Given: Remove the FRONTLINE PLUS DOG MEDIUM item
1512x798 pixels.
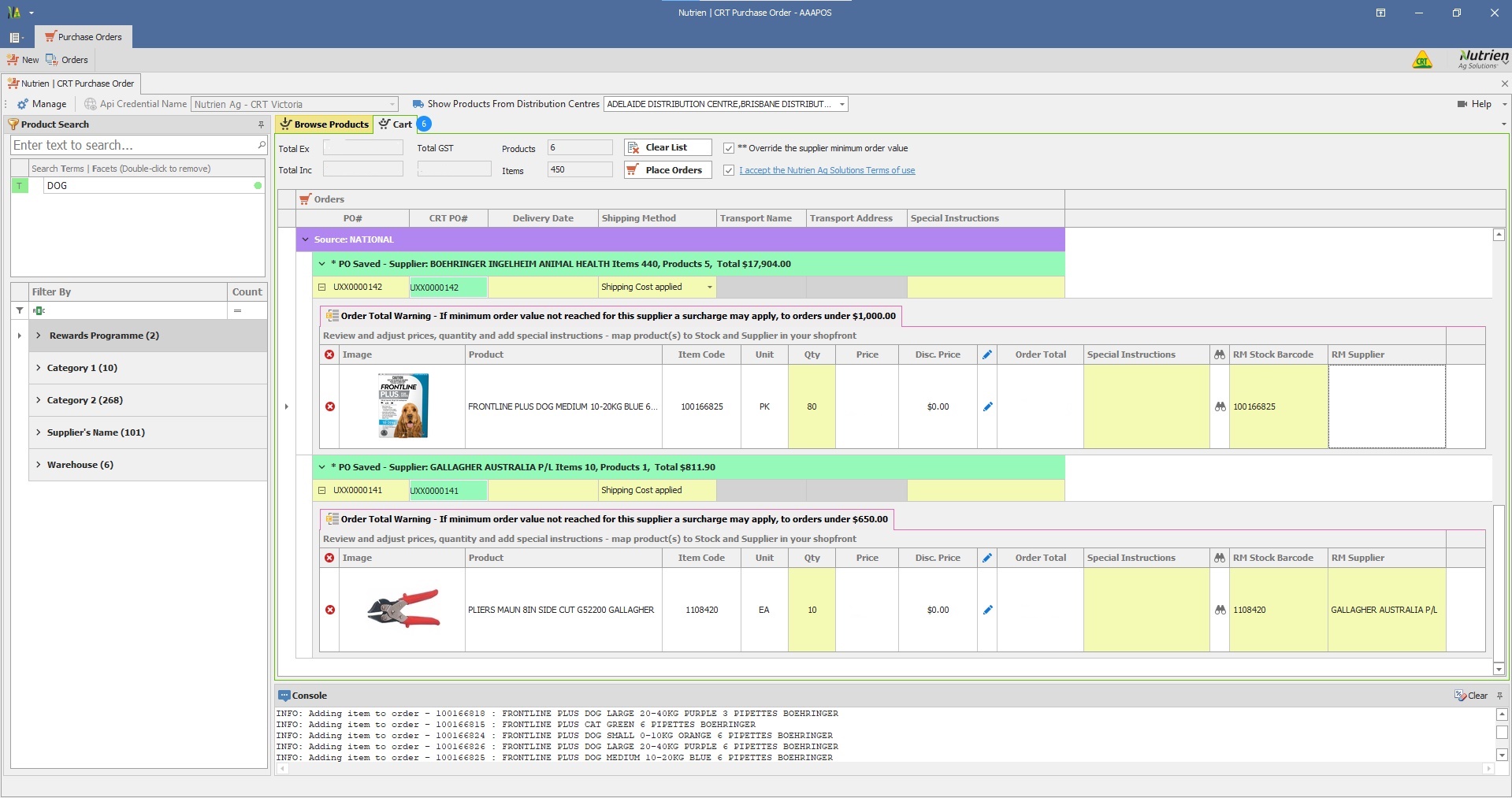Looking at the screenshot, I should [x=330, y=406].
